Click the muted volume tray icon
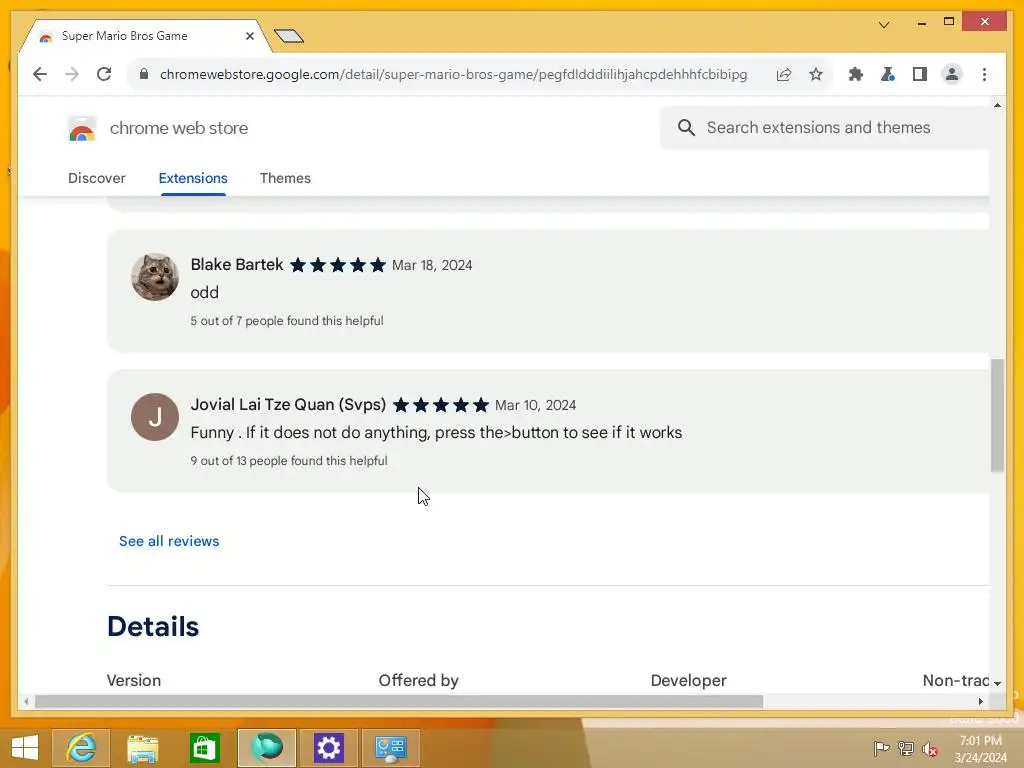This screenshot has height=768, width=1024. 929,748
